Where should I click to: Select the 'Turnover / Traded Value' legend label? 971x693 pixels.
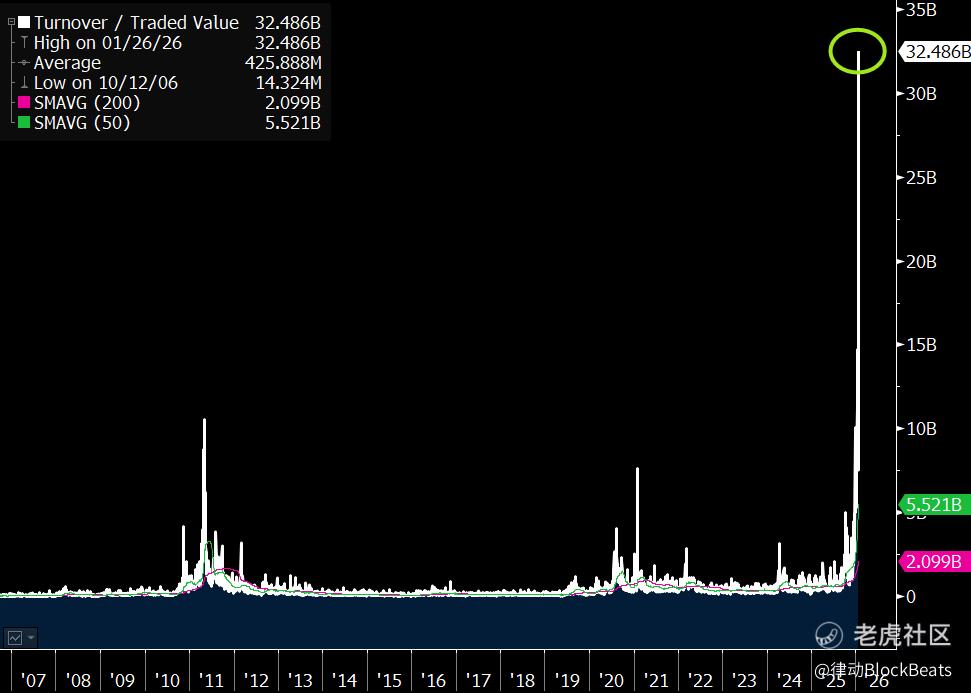[136, 23]
